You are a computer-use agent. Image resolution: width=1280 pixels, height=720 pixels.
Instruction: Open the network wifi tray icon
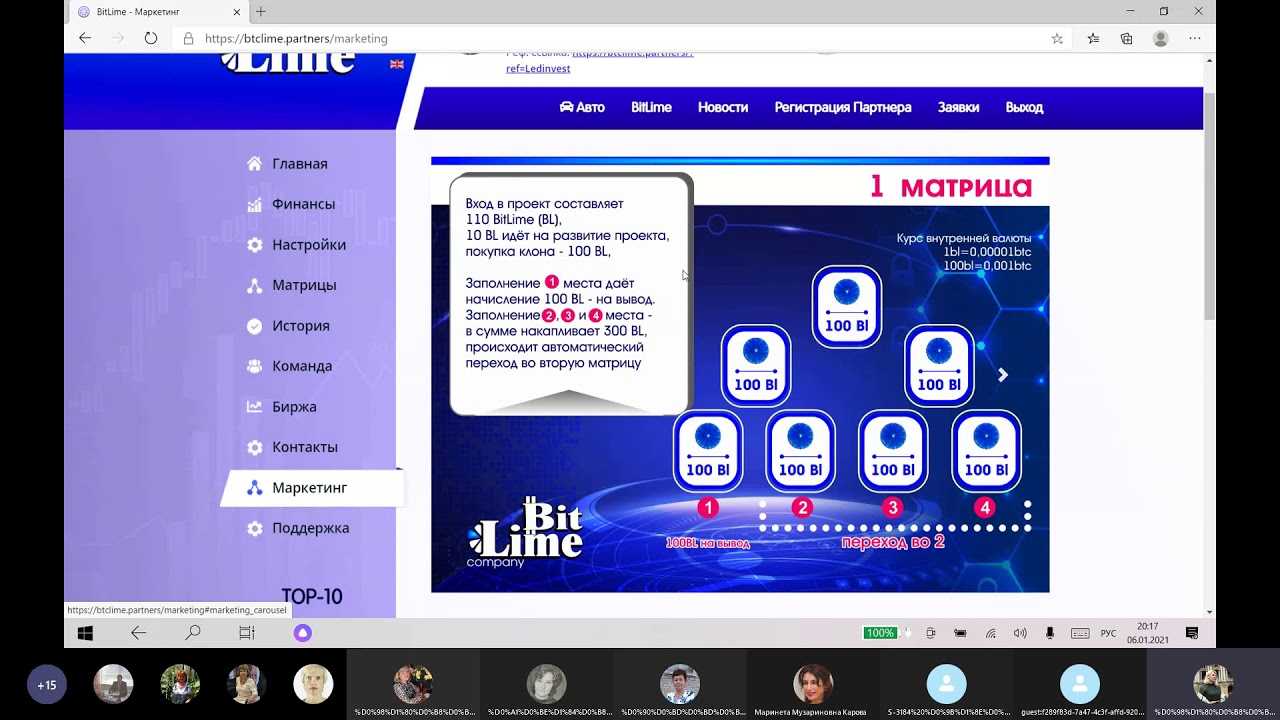point(991,633)
